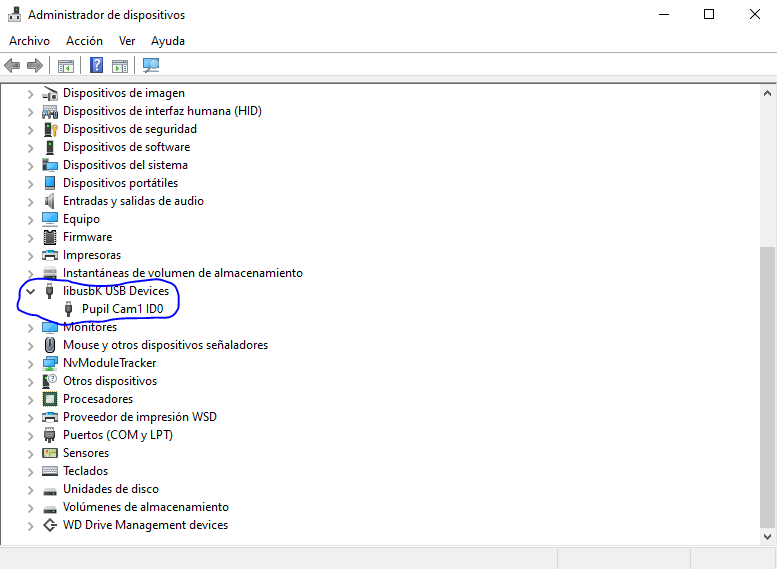777x569 pixels.
Task: Click the Back arrow toolbar icon
Action: [12, 65]
